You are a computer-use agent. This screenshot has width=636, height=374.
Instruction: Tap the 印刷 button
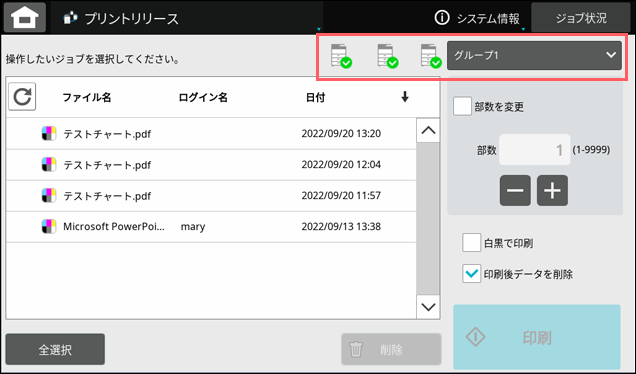coord(537,337)
